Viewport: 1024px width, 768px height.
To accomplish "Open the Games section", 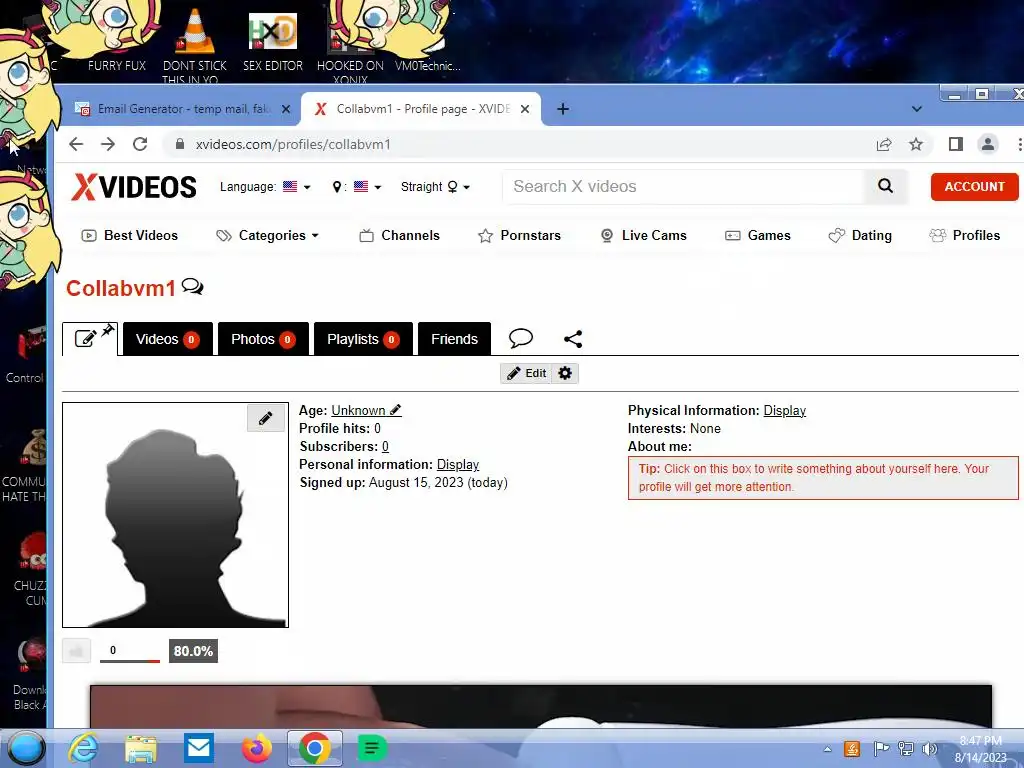I will click(x=758, y=236).
